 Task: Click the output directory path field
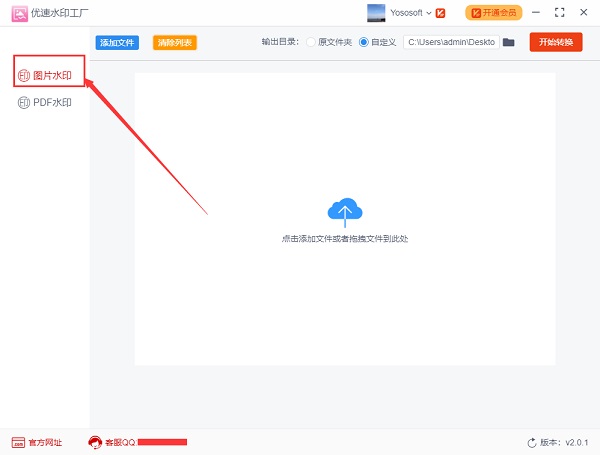pyautogui.click(x=450, y=43)
